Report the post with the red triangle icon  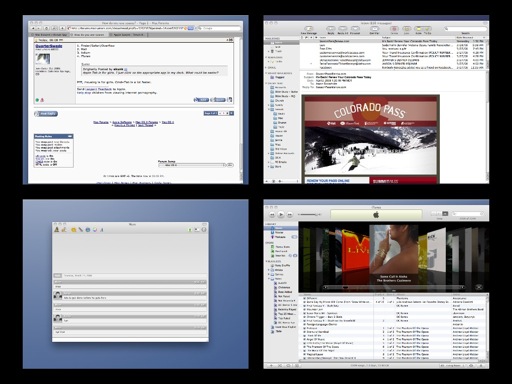[x=42, y=100]
